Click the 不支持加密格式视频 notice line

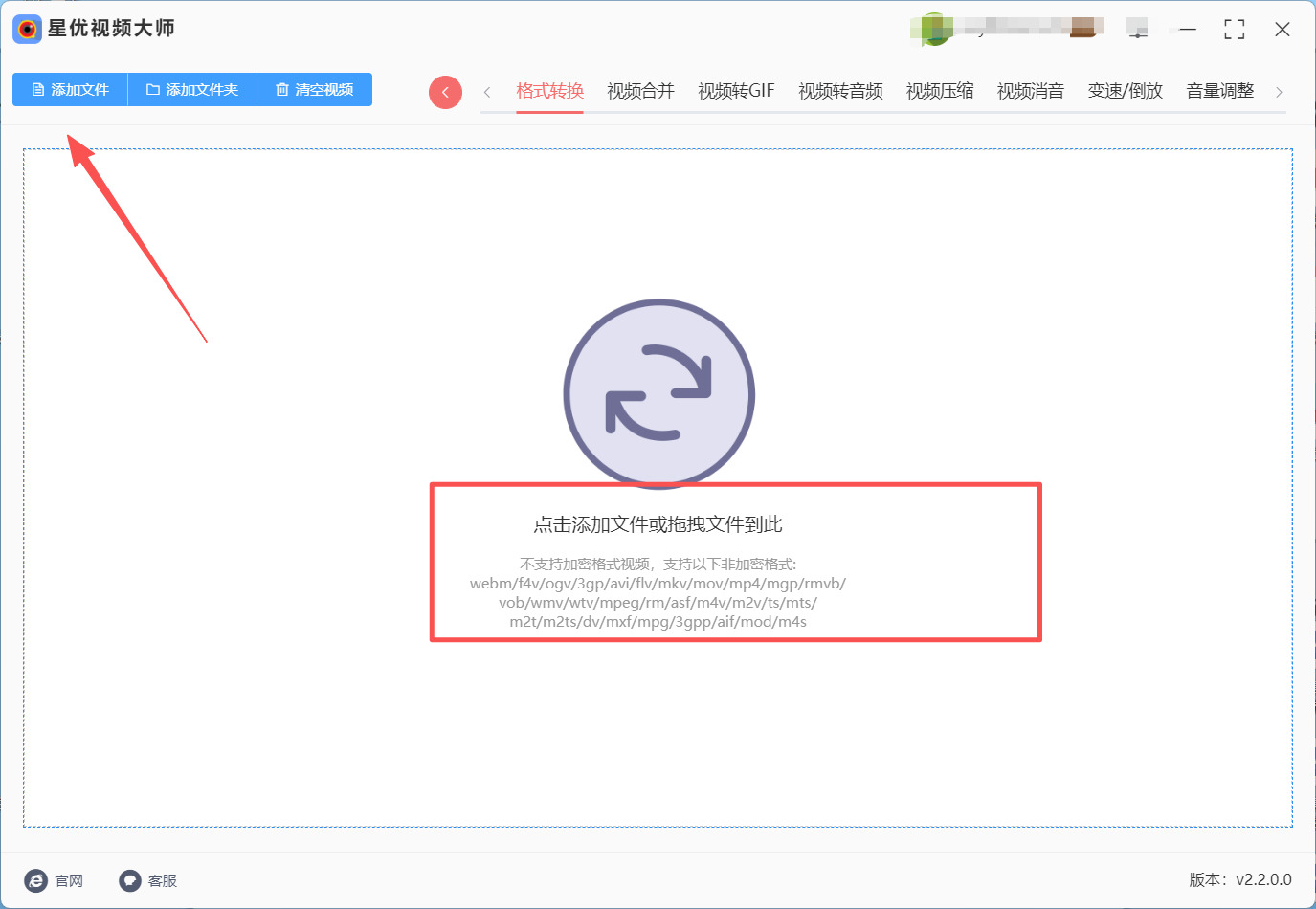(x=658, y=565)
